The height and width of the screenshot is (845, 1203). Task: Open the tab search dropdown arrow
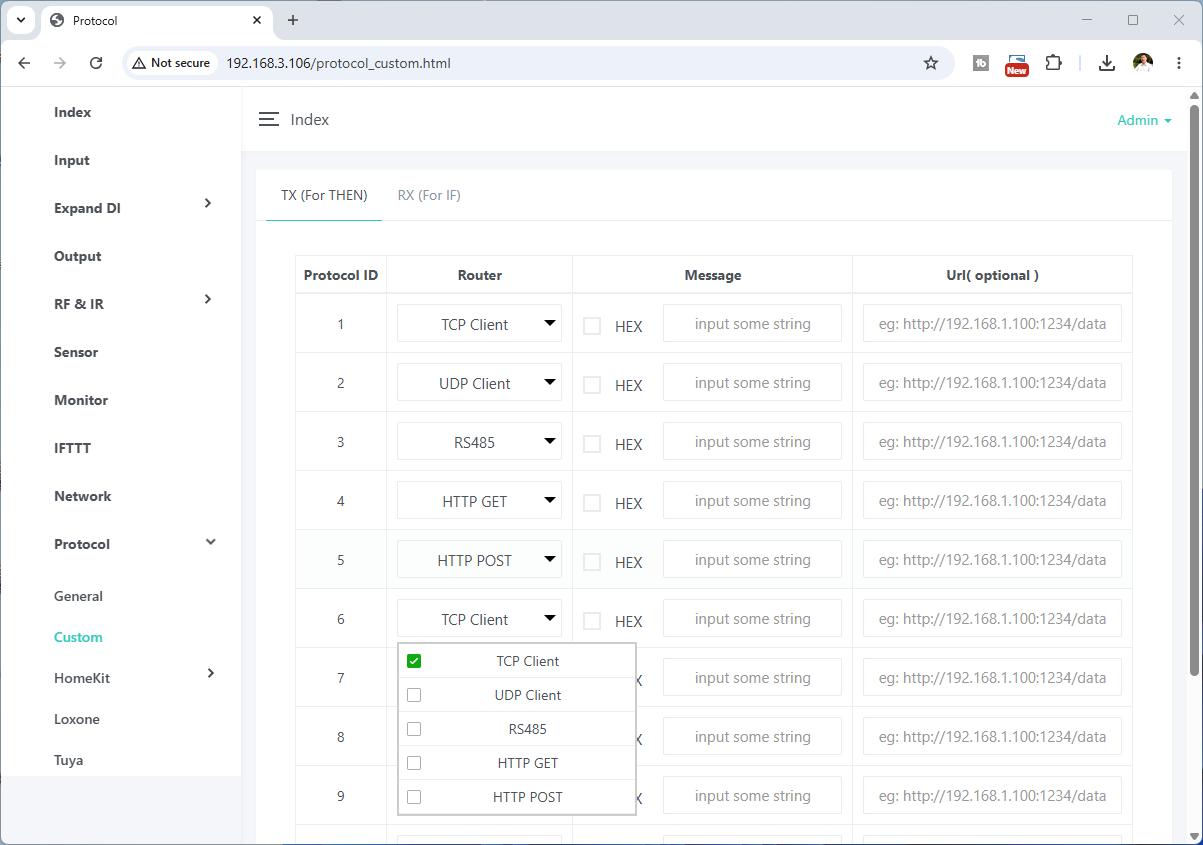pos(21,20)
